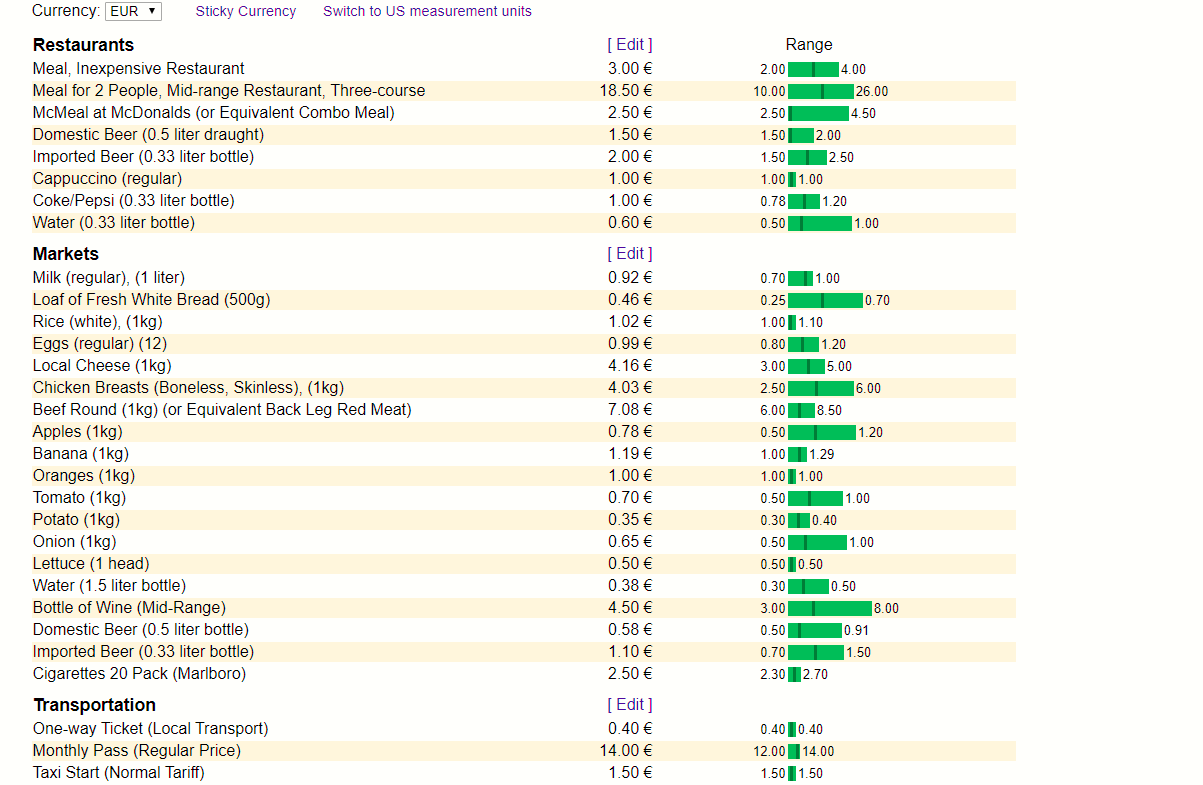Select the Markets section heading
Viewport: 1203px width, 785px height.
(66, 254)
